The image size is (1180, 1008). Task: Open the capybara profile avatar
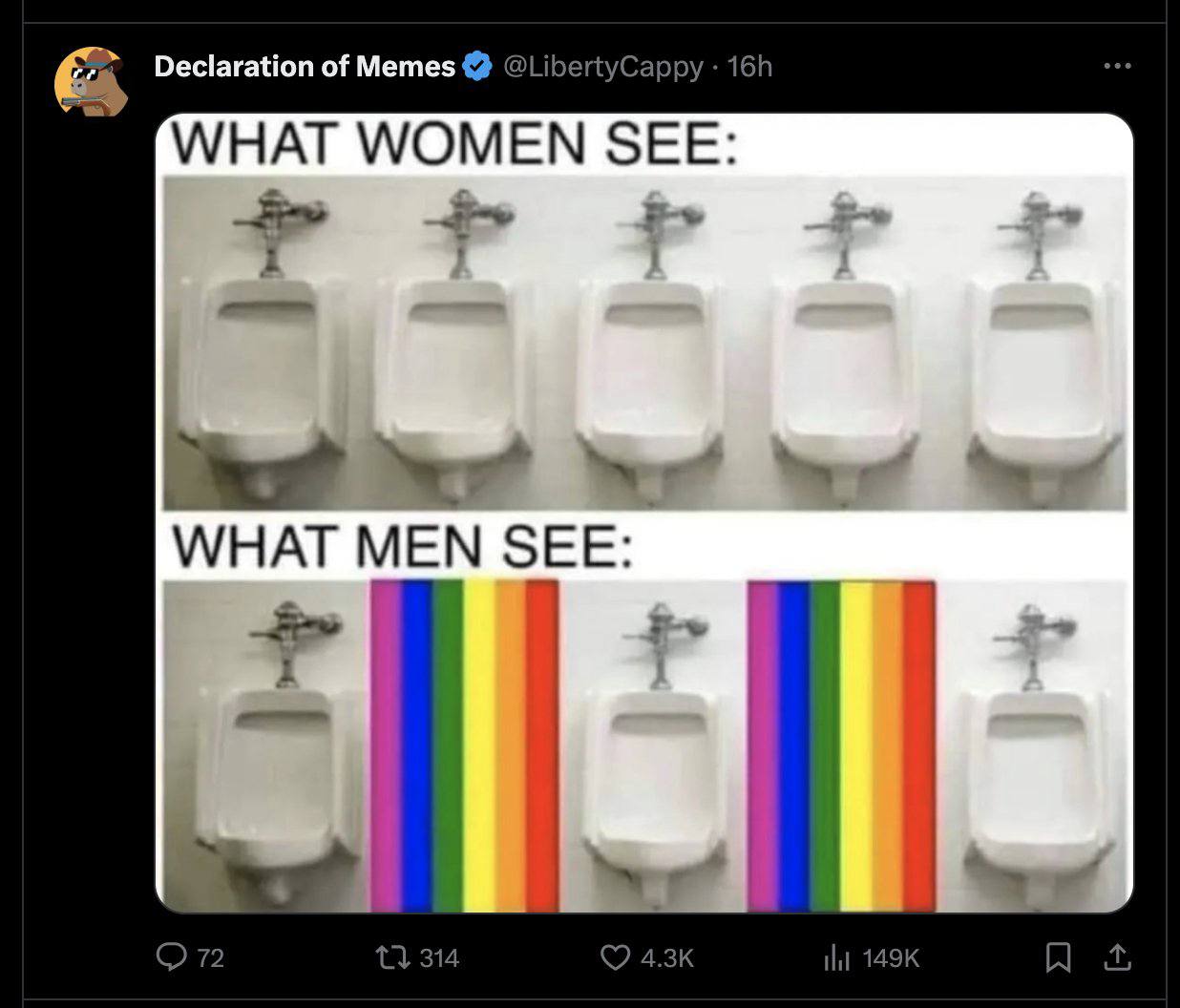point(91,82)
